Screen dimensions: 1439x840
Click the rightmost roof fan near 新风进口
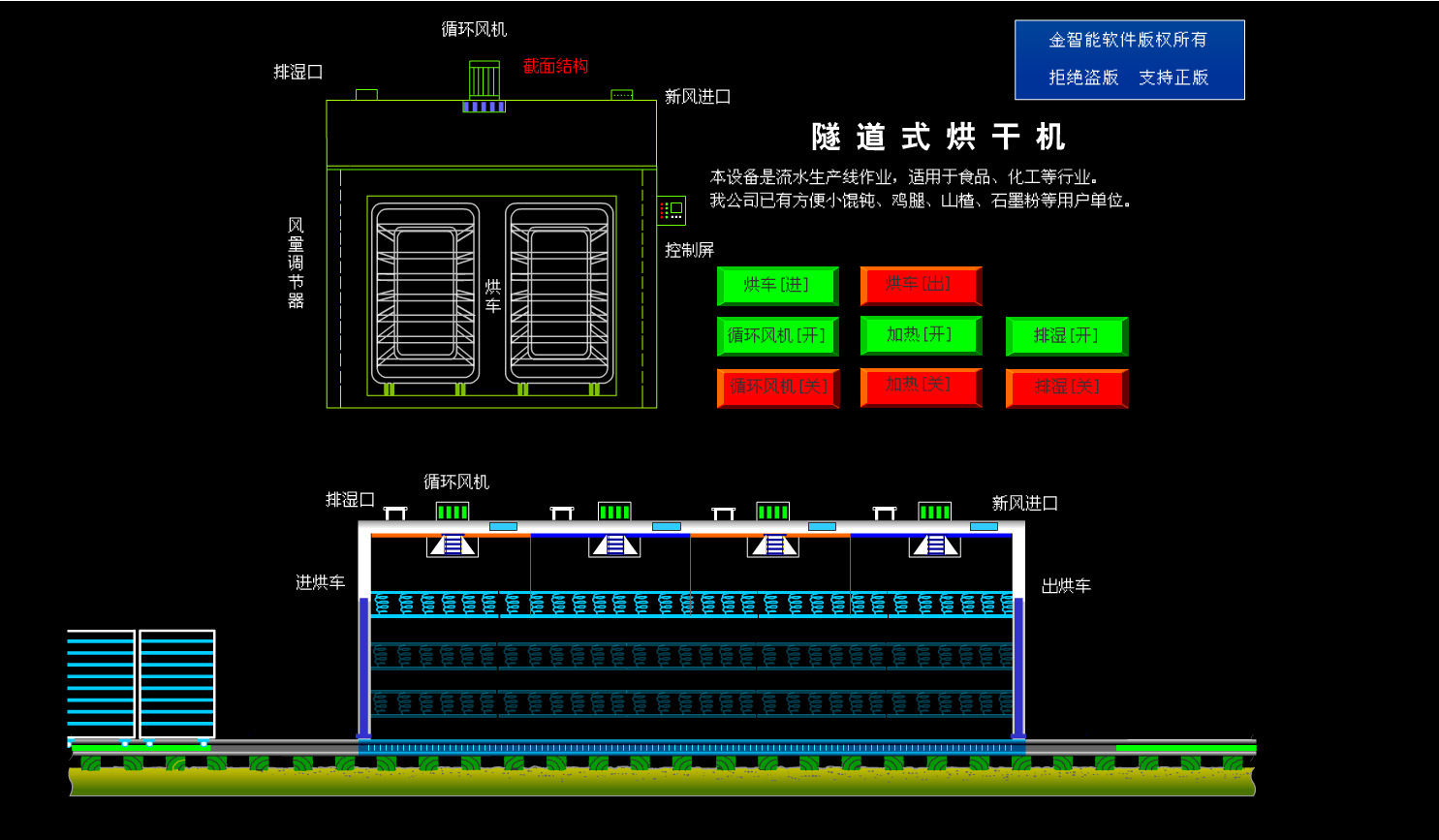coord(934,512)
